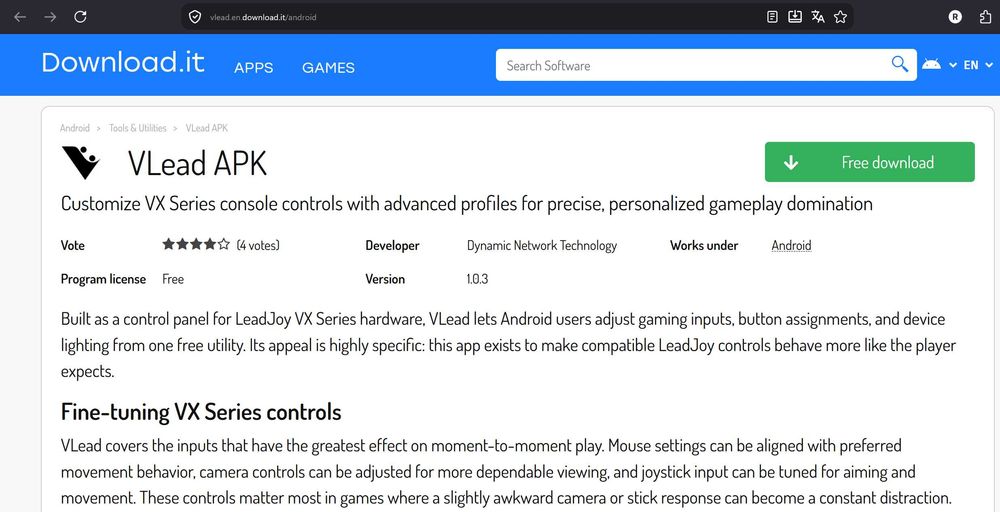Image resolution: width=1000 pixels, height=512 pixels.
Task: Click the address bar URL
Action: [263, 17]
